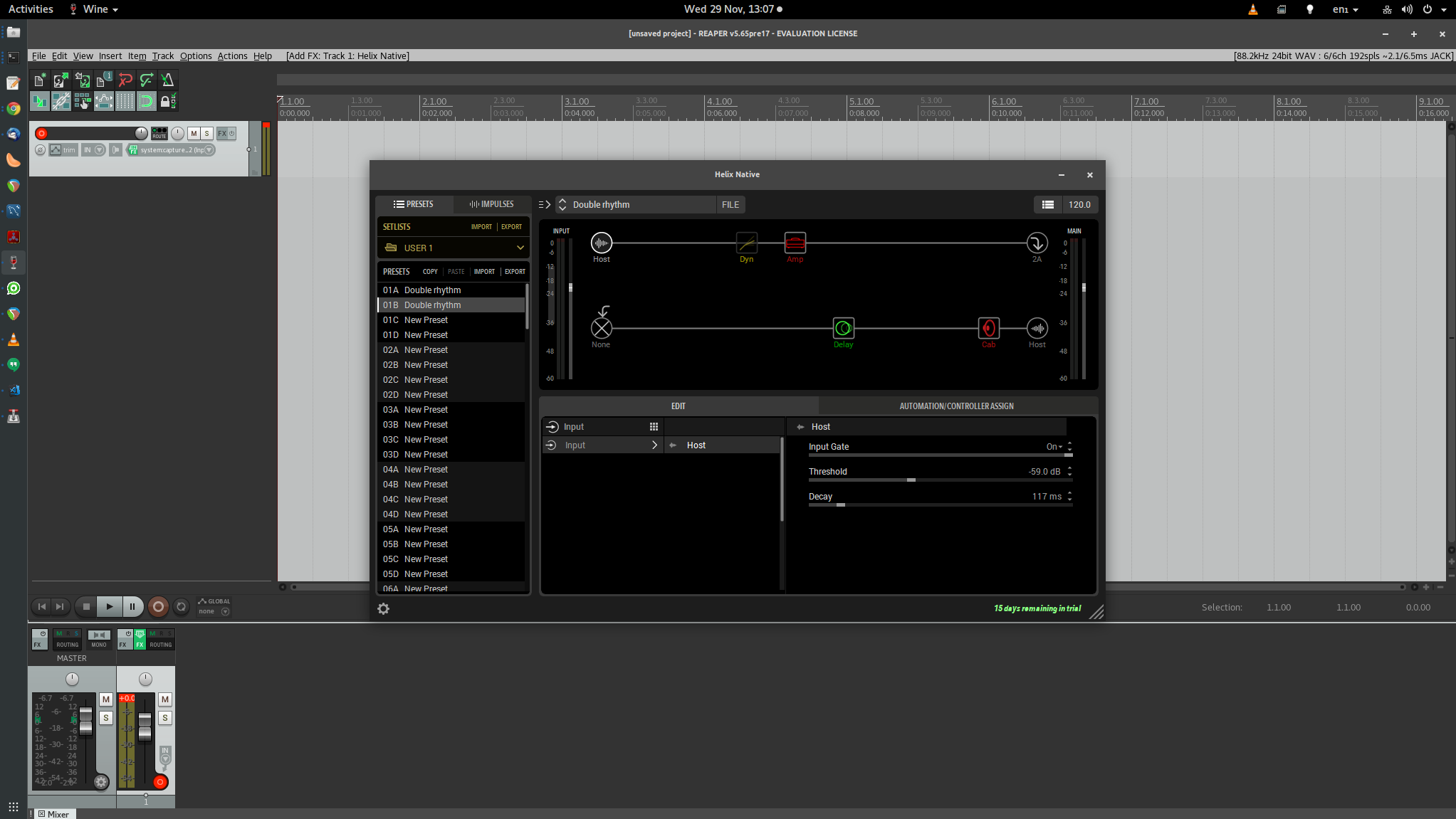
Task: Select the Dyn block in signal chain
Action: coord(746,243)
